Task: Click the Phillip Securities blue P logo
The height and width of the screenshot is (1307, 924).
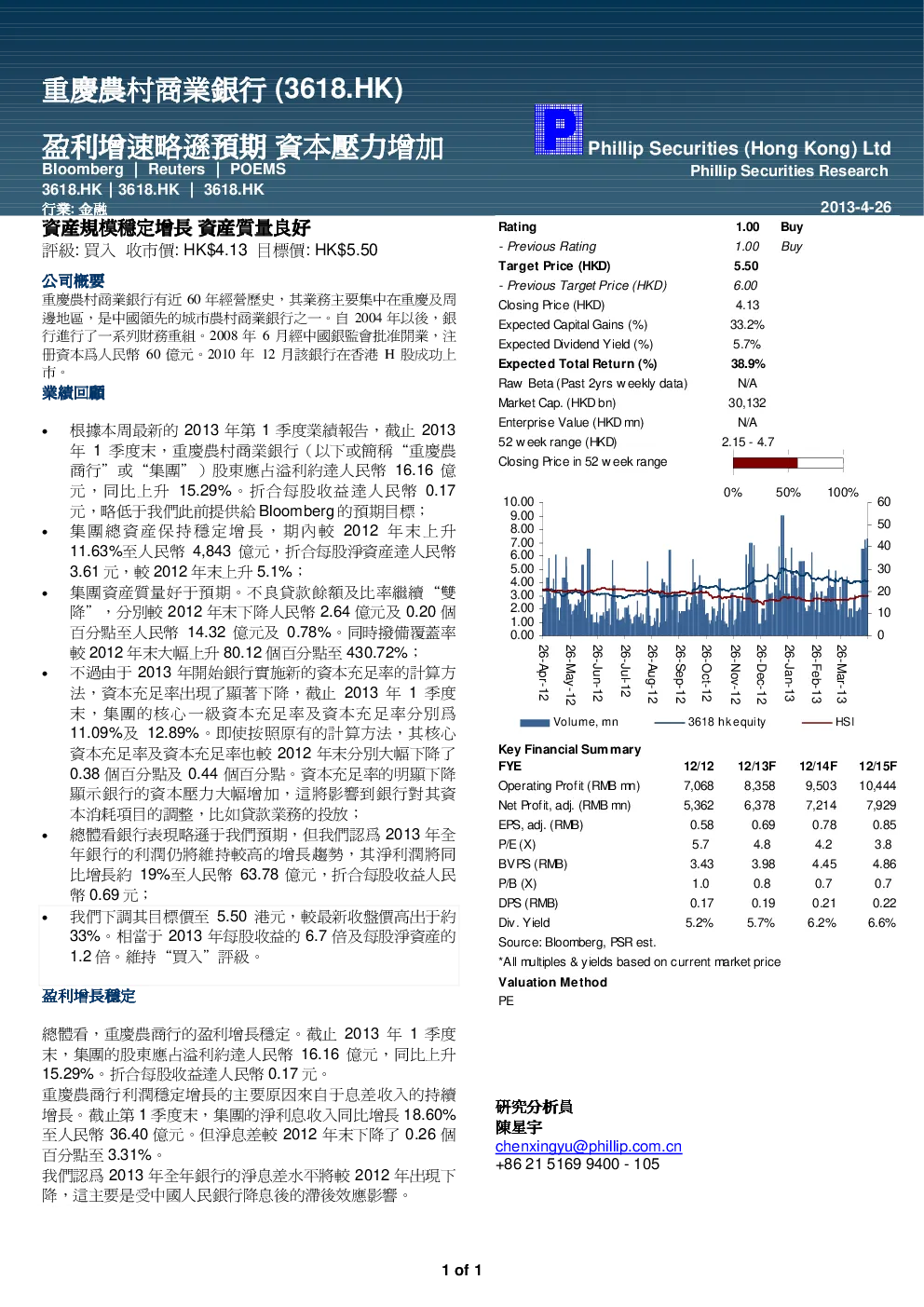Action: pos(559,129)
